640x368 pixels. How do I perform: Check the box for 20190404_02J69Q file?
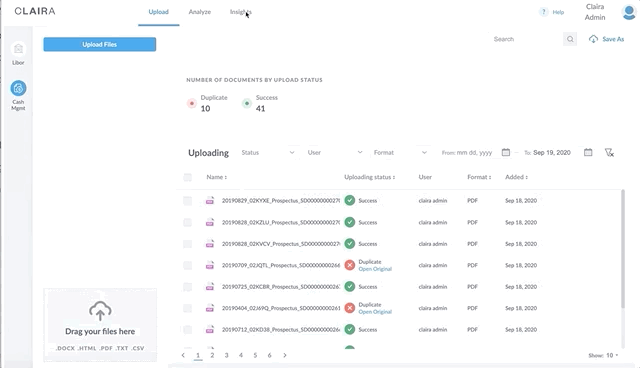pos(188,308)
